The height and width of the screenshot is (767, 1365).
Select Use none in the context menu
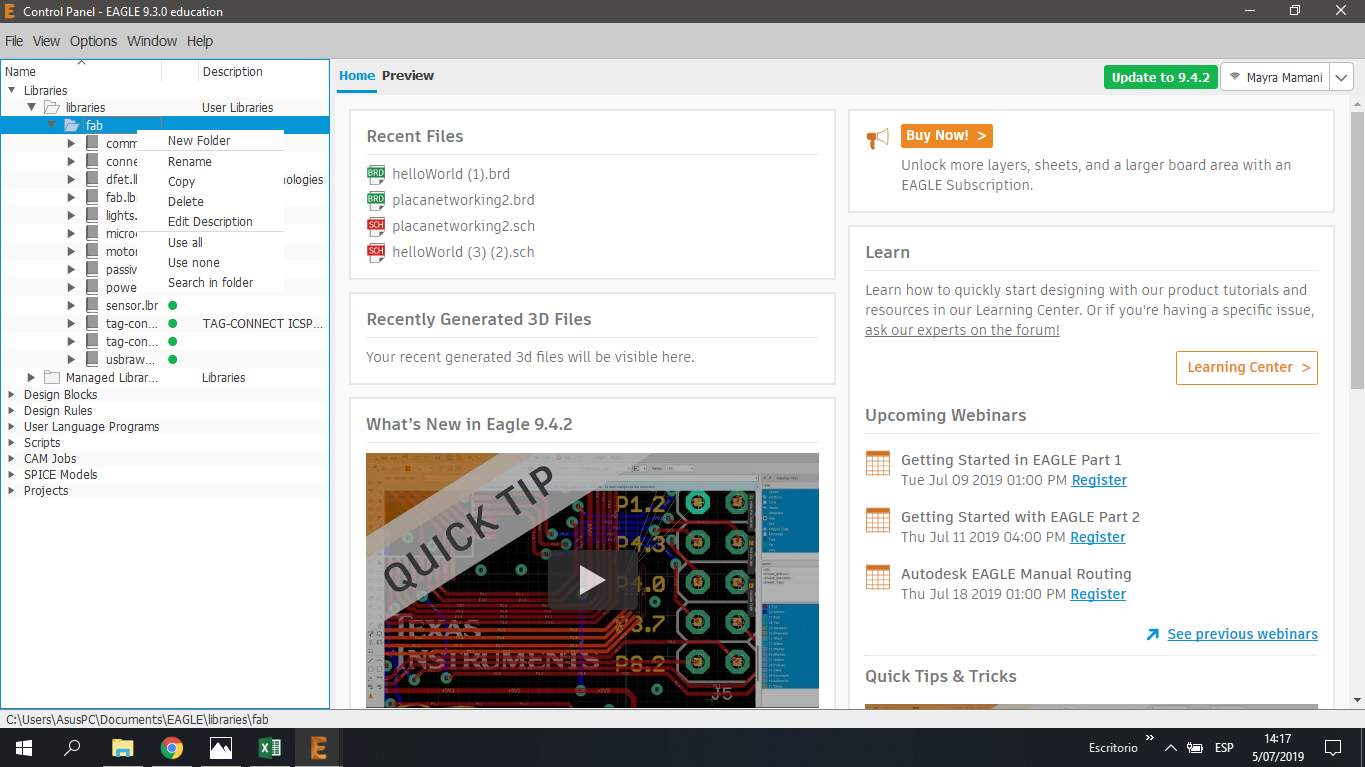click(210, 262)
